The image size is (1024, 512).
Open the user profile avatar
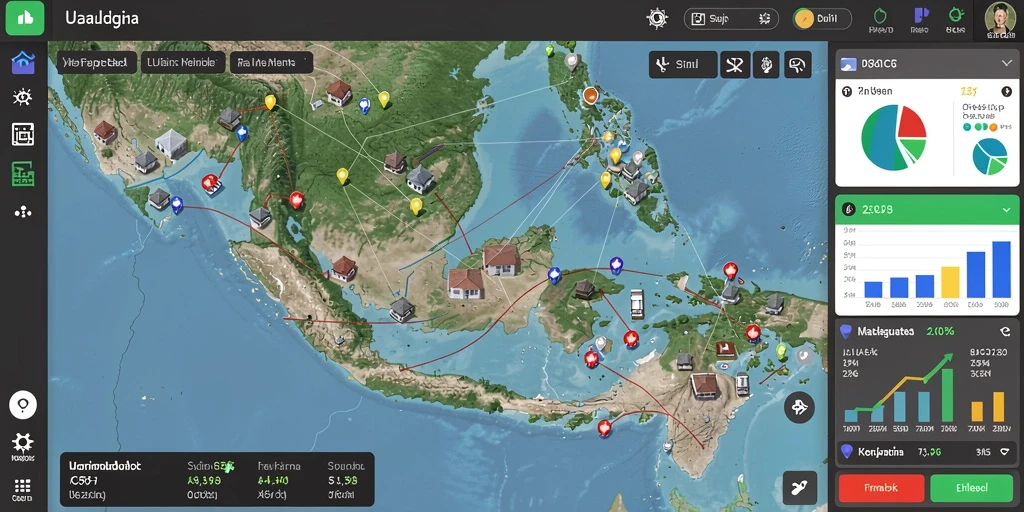point(1000,18)
